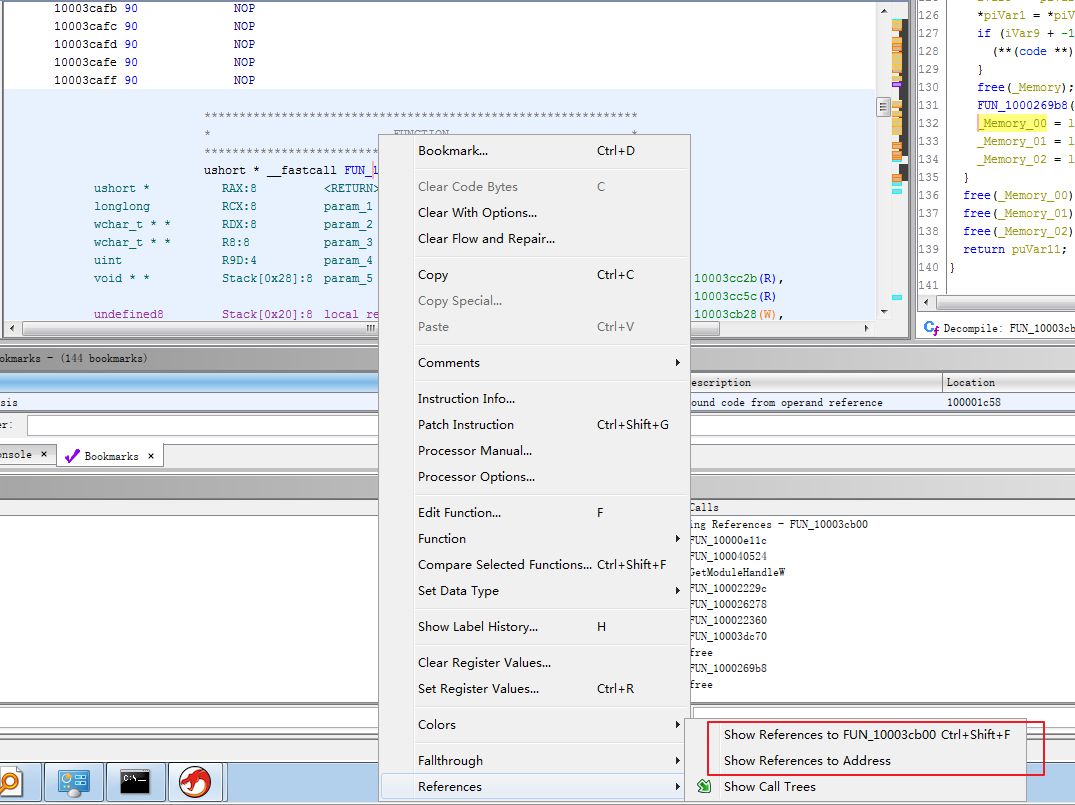Open Ghidra dragon icon in taskbar
Image resolution: width=1075 pixels, height=805 pixels.
click(x=195, y=782)
